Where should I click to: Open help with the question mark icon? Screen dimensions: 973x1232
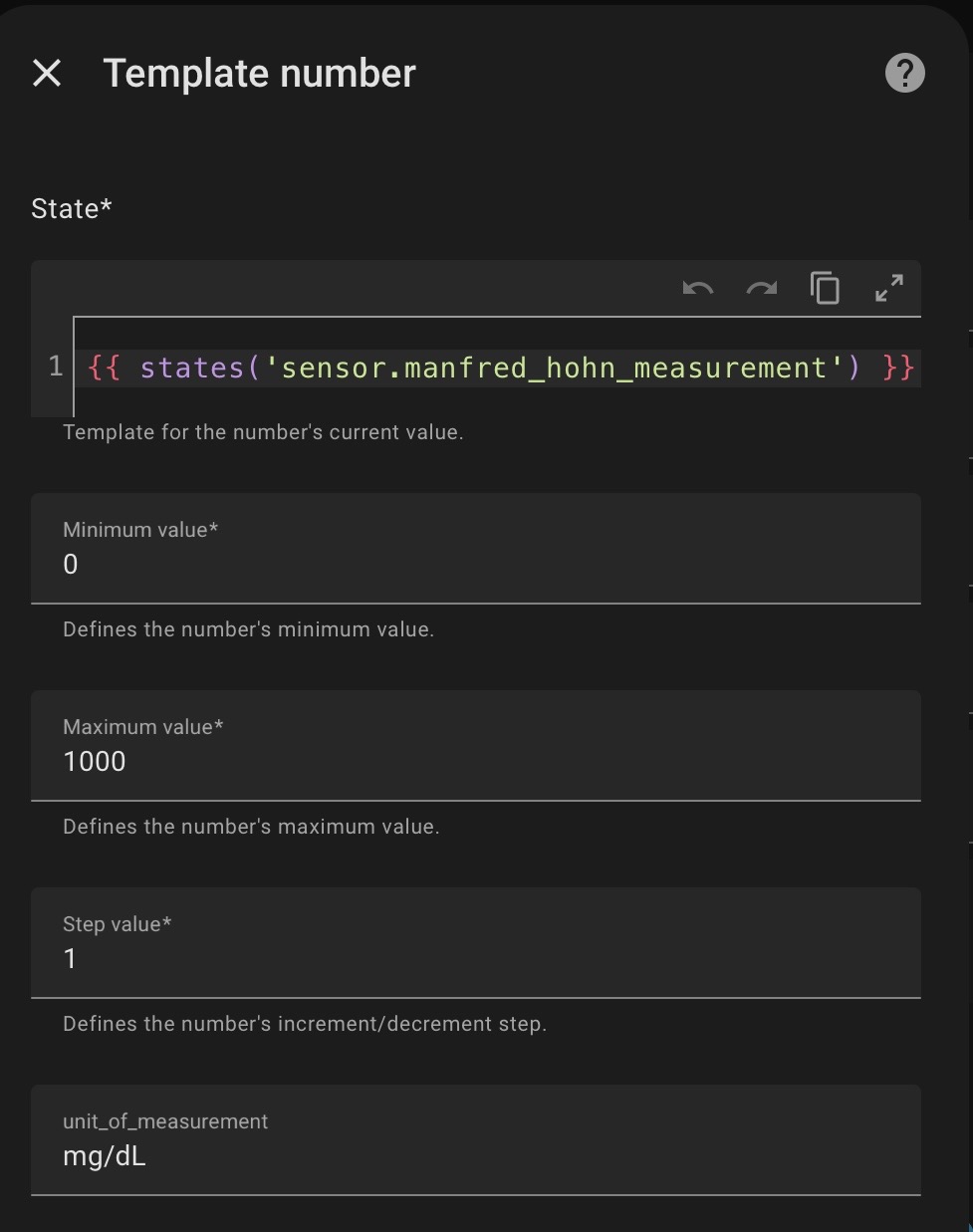(904, 73)
